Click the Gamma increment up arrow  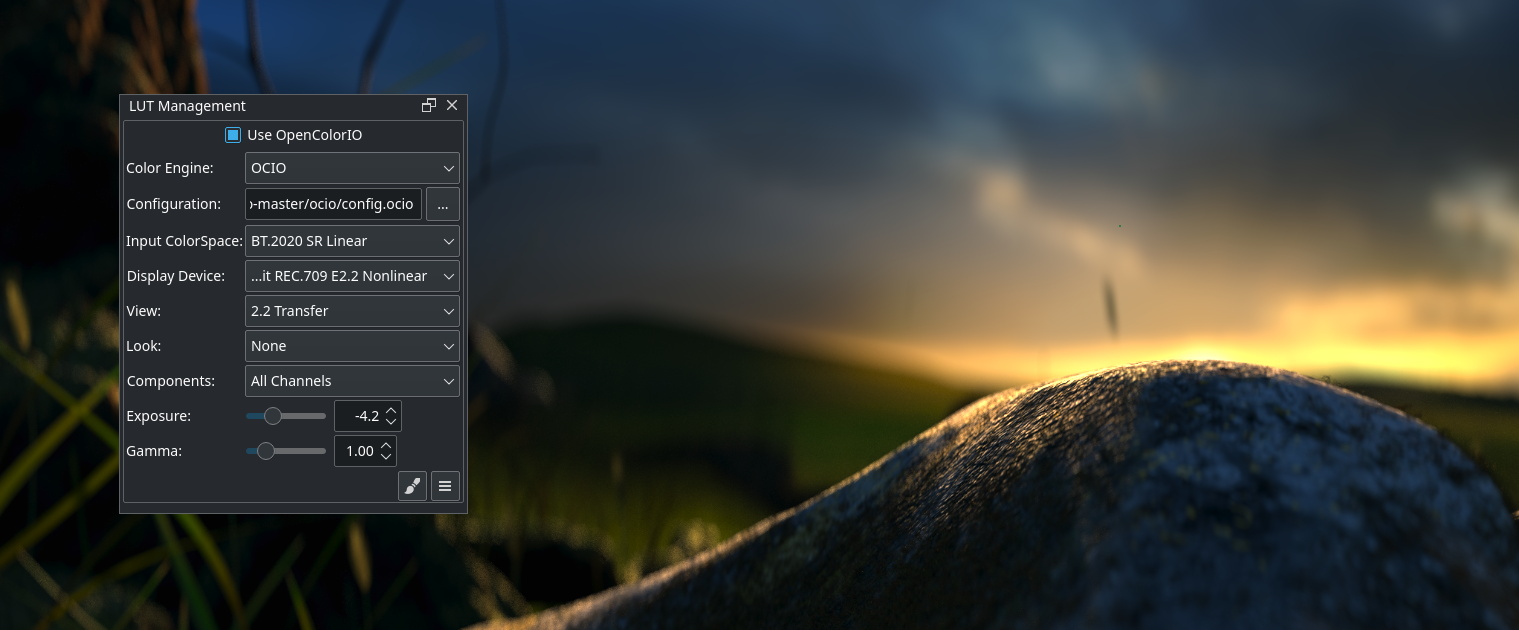[387, 445]
